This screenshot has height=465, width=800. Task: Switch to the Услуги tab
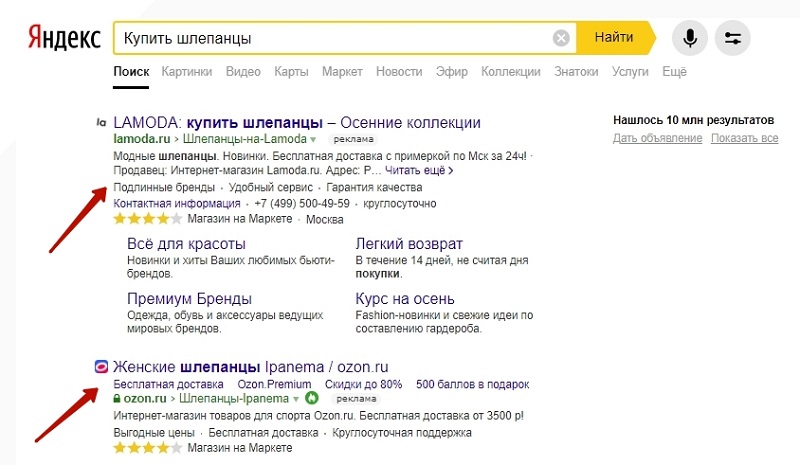click(x=630, y=72)
